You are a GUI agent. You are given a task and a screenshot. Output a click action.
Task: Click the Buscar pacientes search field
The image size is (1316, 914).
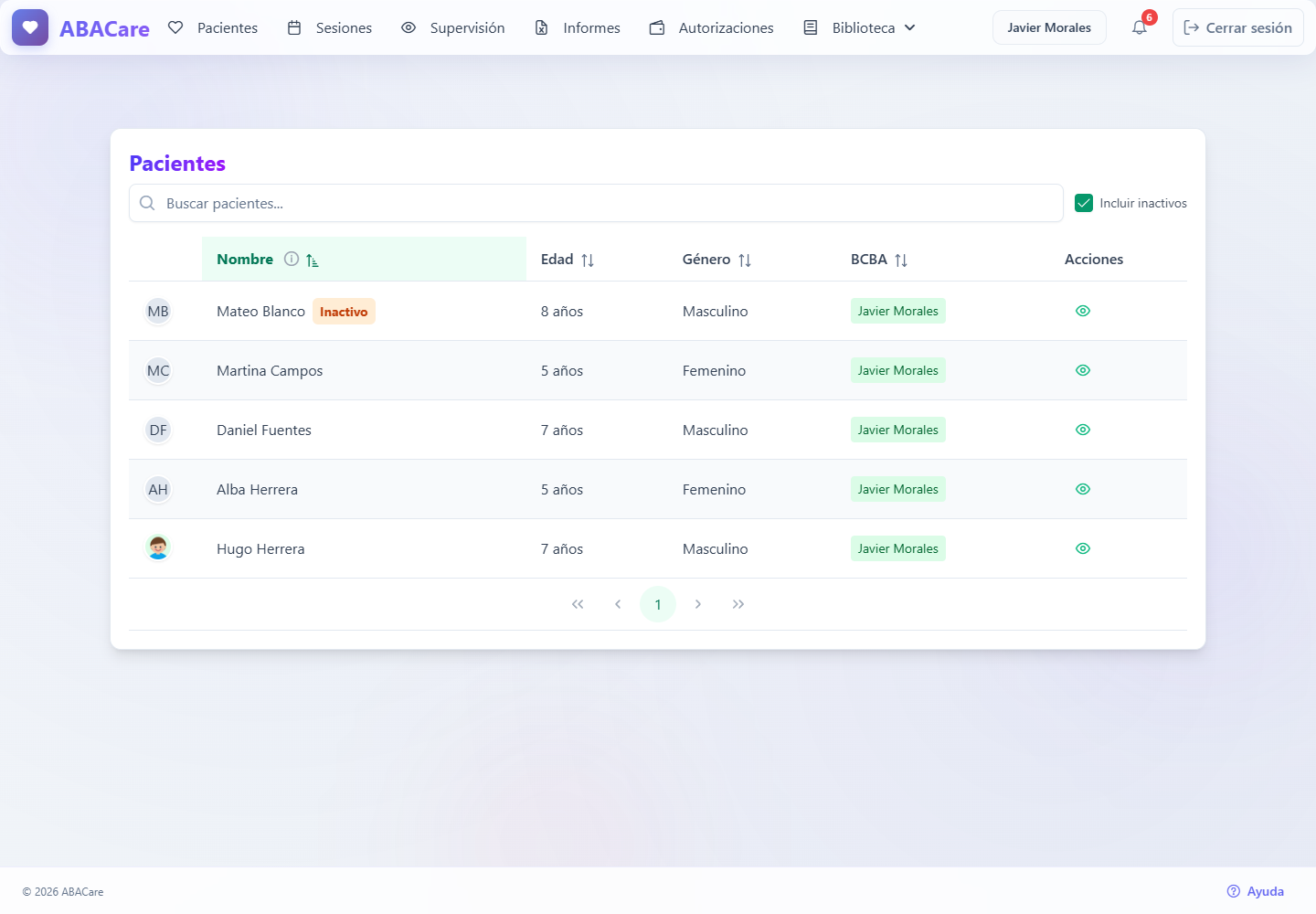pyautogui.click(x=596, y=203)
